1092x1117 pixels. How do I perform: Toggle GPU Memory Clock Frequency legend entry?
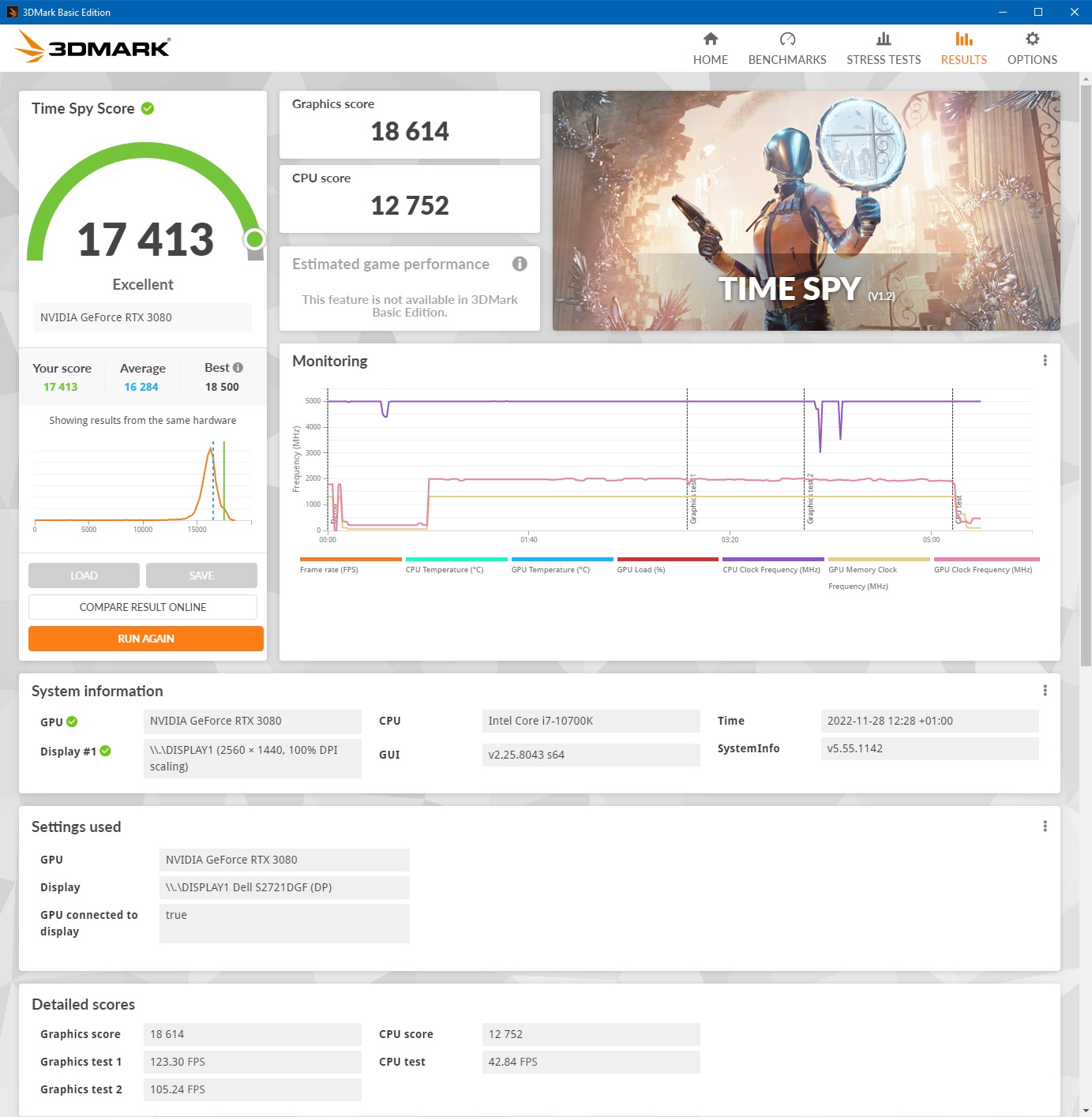tap(879, 574)
